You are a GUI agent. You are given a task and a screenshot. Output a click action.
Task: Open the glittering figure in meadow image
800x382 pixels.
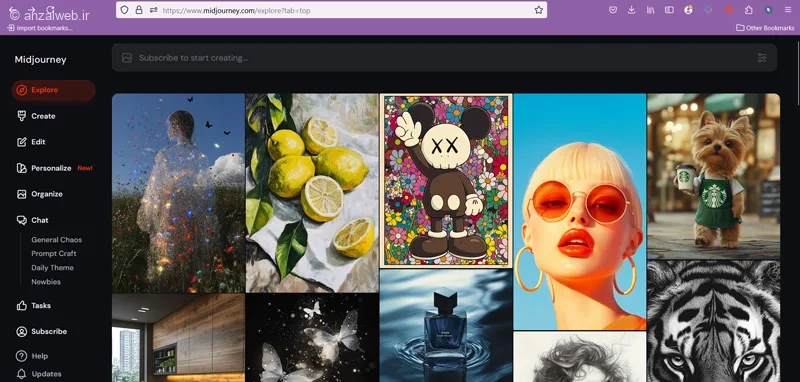(x=179, y=193)
